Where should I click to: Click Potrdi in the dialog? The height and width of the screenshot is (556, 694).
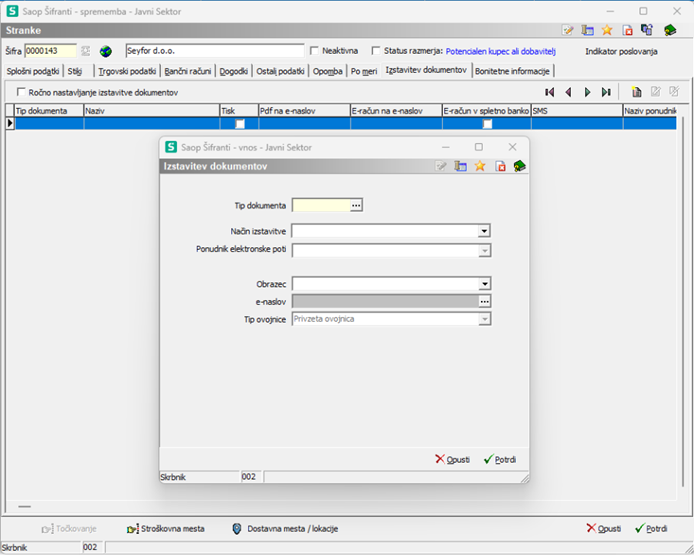click(500, 459)
